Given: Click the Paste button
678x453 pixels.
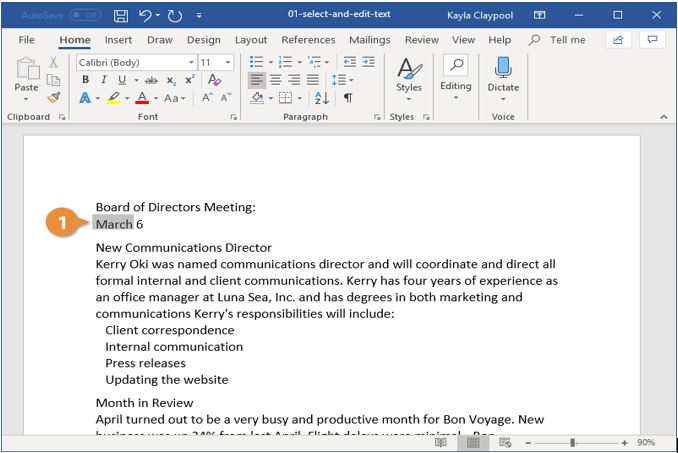Looking at the screenshot, I should (27, 80).
